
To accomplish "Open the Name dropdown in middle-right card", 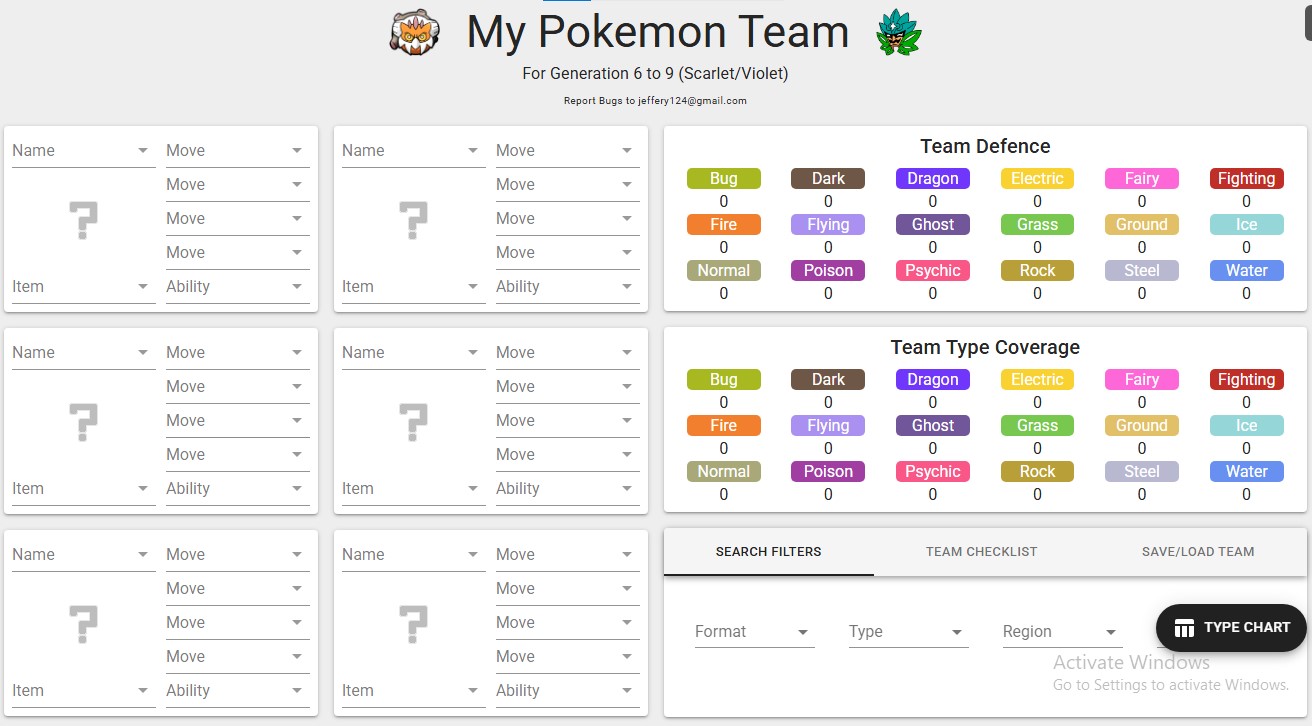I will pyautogui.click(x=413, y=353).
